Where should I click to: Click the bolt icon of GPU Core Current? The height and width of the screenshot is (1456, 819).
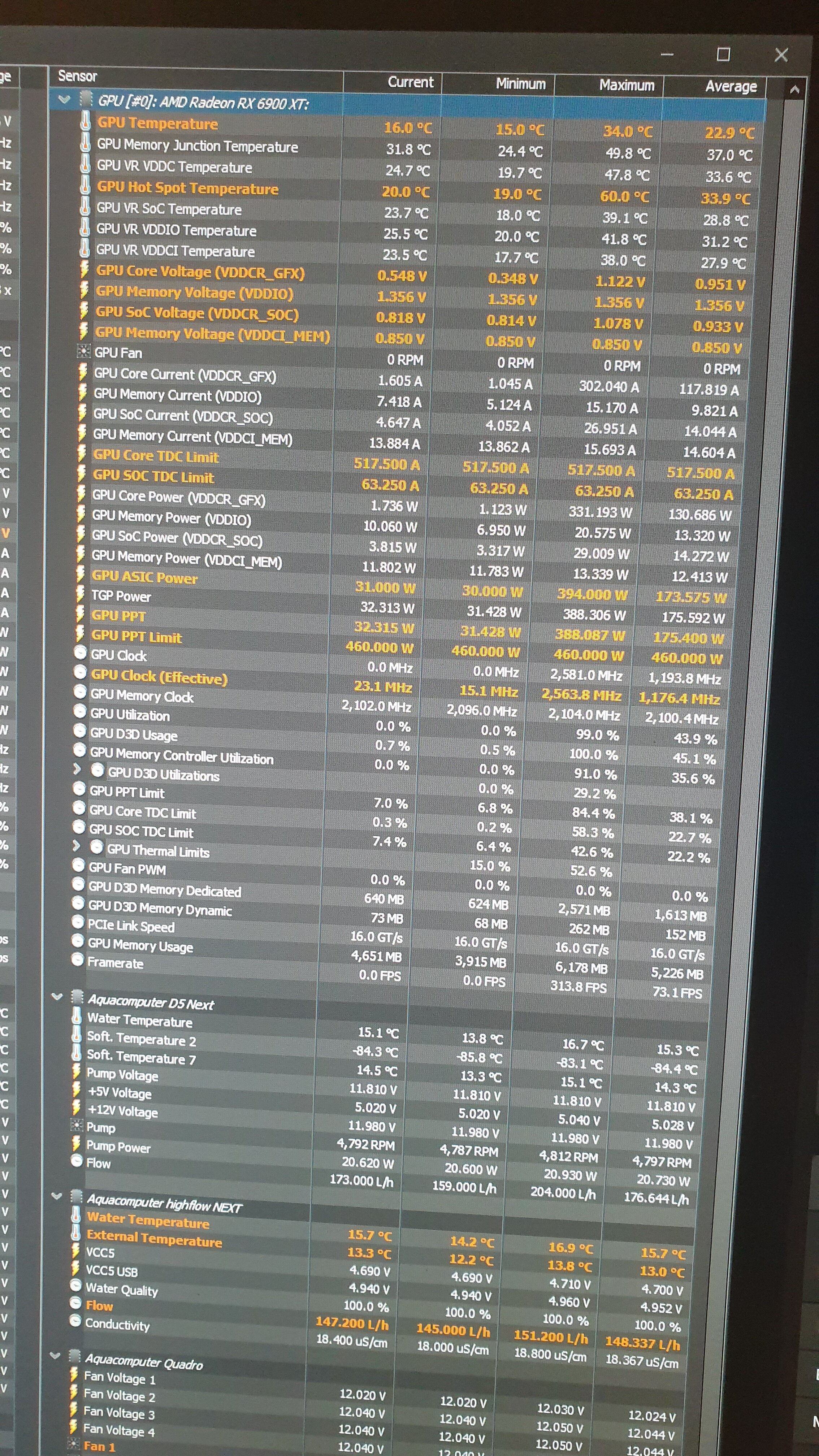83,372
